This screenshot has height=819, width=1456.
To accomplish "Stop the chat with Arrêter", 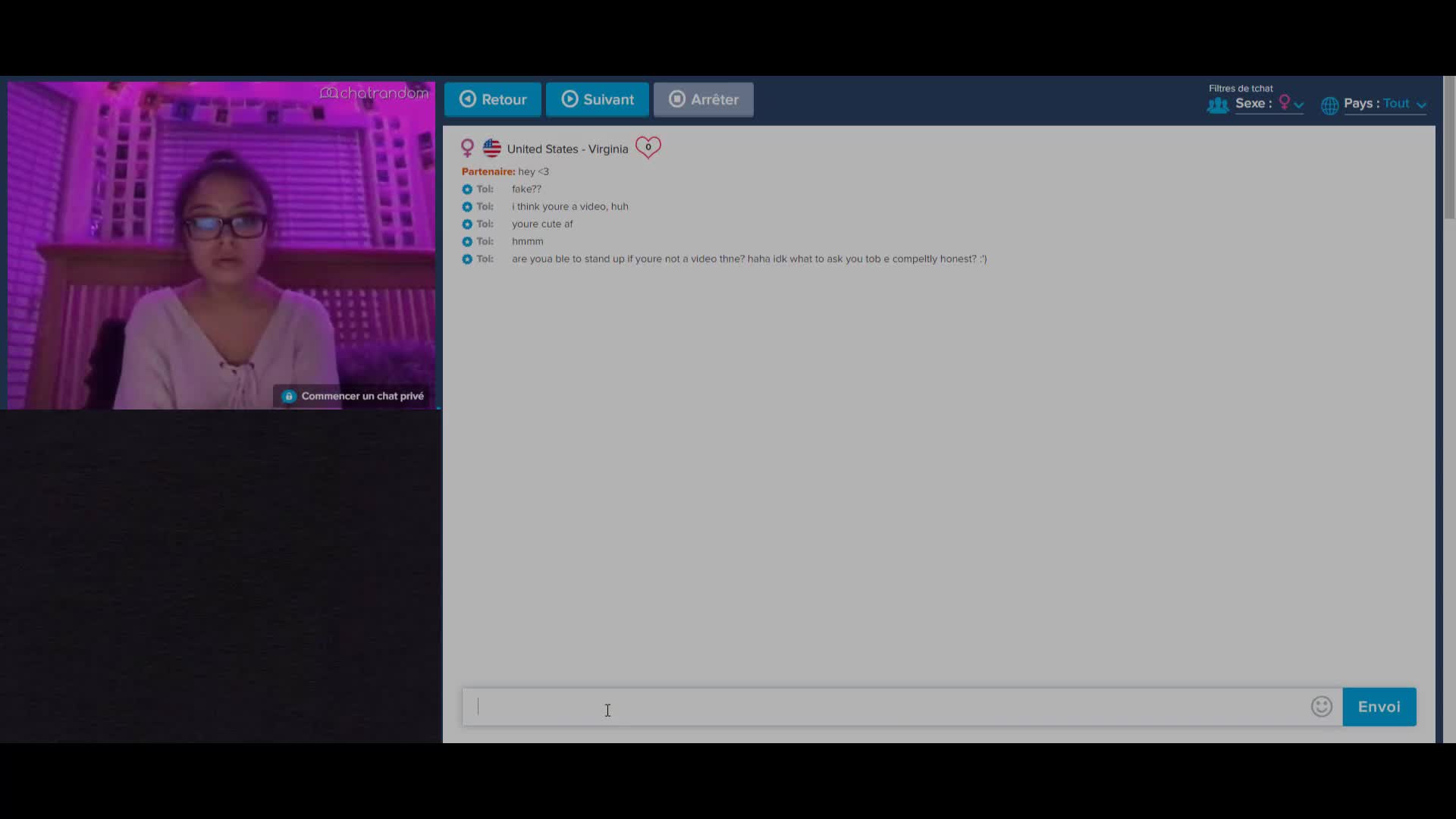I will click(704, 99).
